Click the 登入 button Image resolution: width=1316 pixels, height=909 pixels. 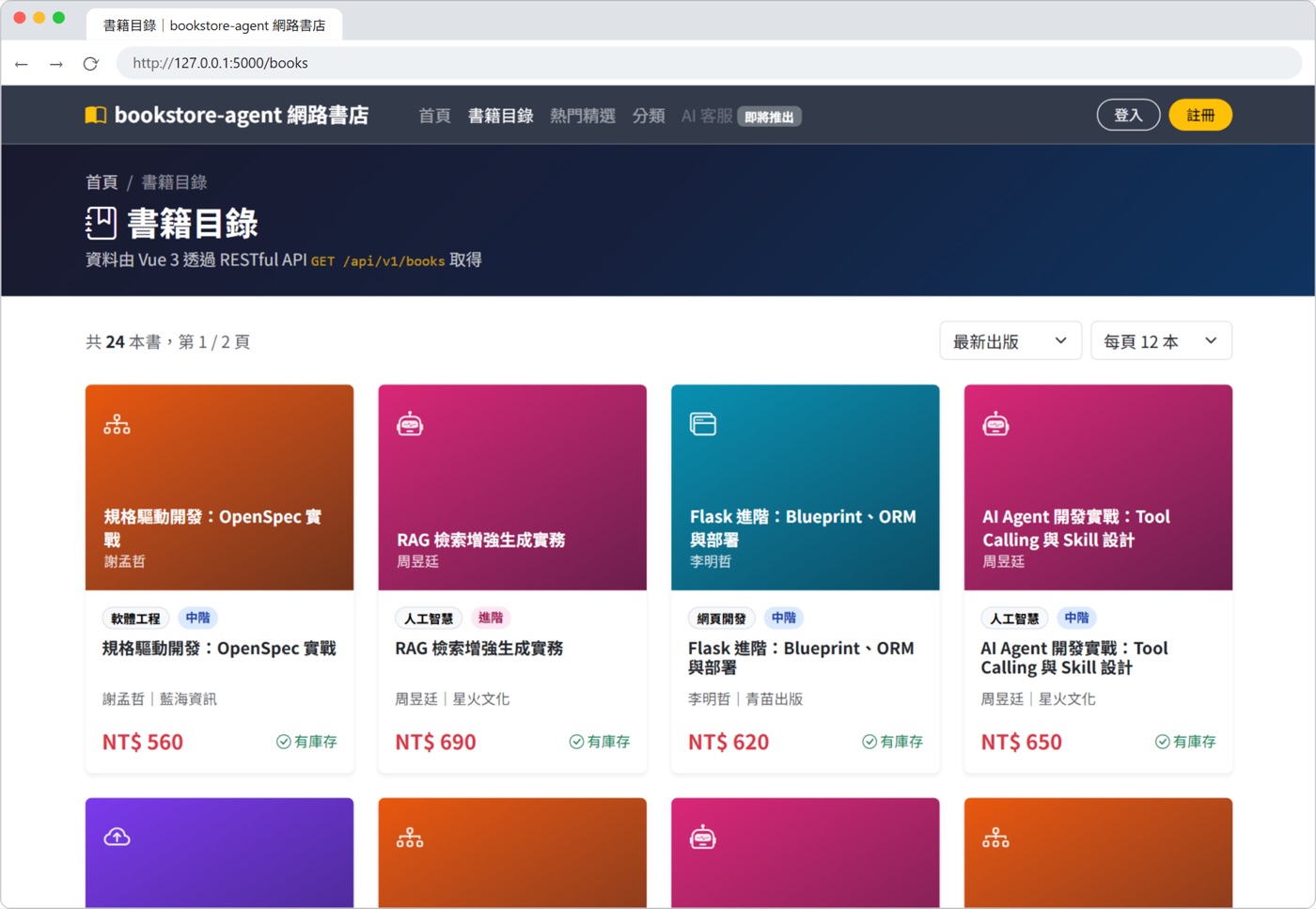point(1128,115)
